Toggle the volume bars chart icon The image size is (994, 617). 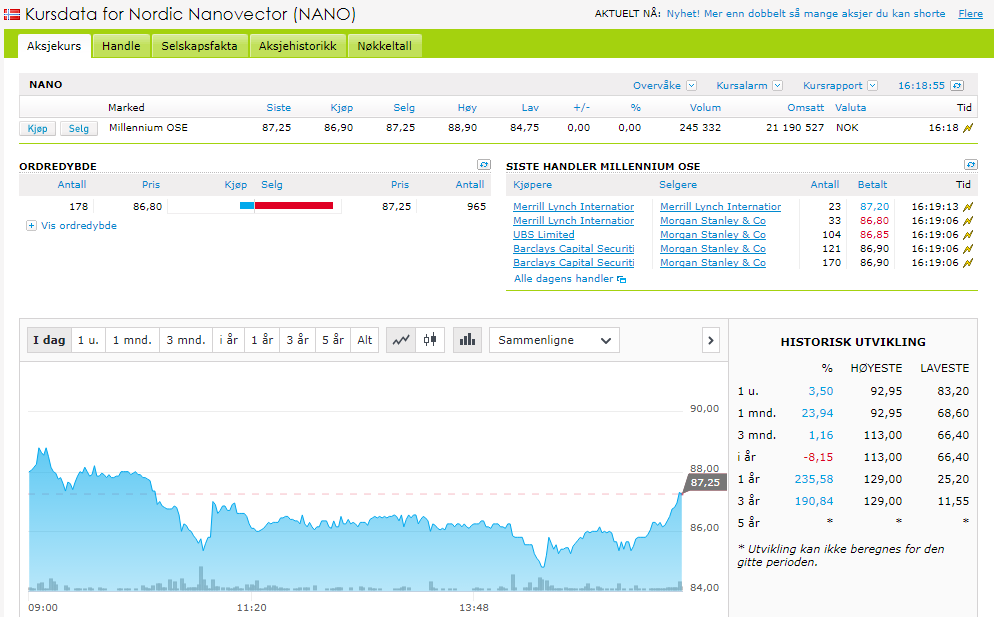[467, 340]
